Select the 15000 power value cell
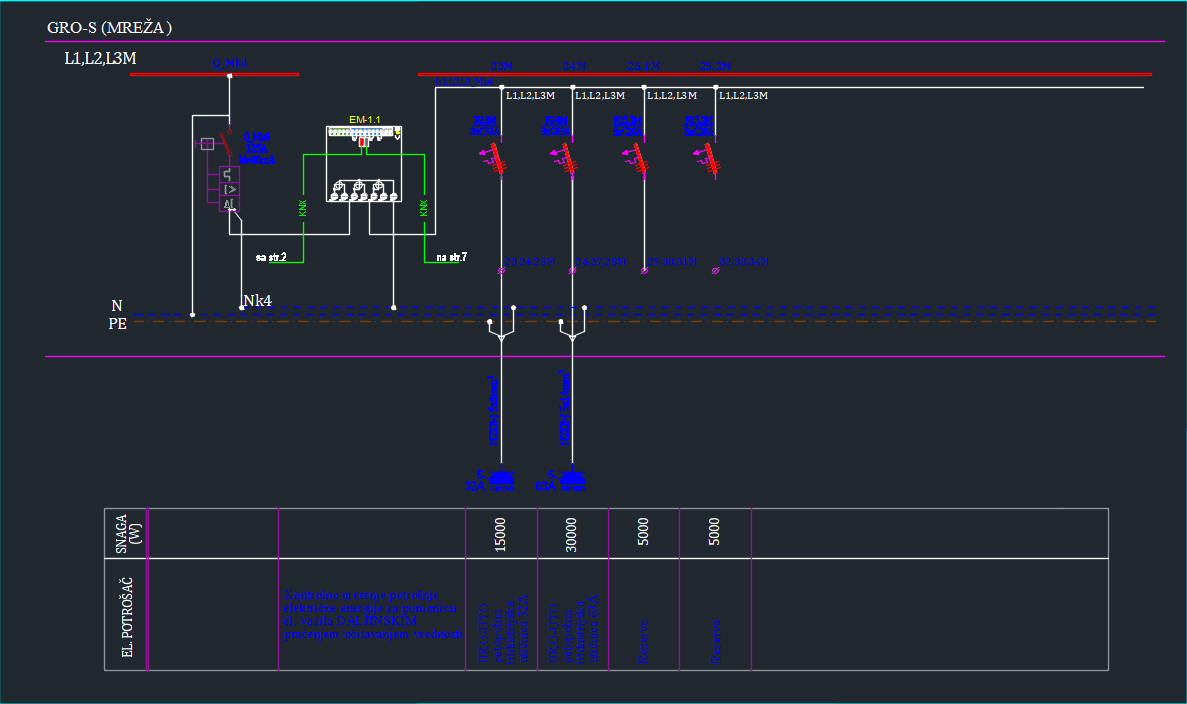This screenshot has height=704, width=1187. [x=501, y=534]
